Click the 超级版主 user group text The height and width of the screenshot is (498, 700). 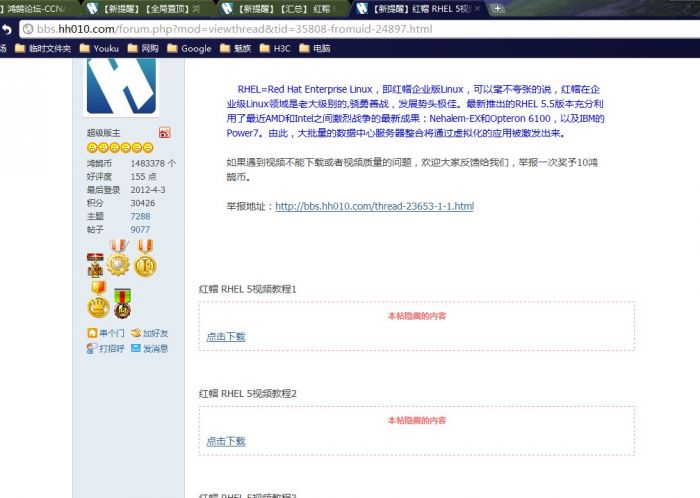tap(104, 133)
